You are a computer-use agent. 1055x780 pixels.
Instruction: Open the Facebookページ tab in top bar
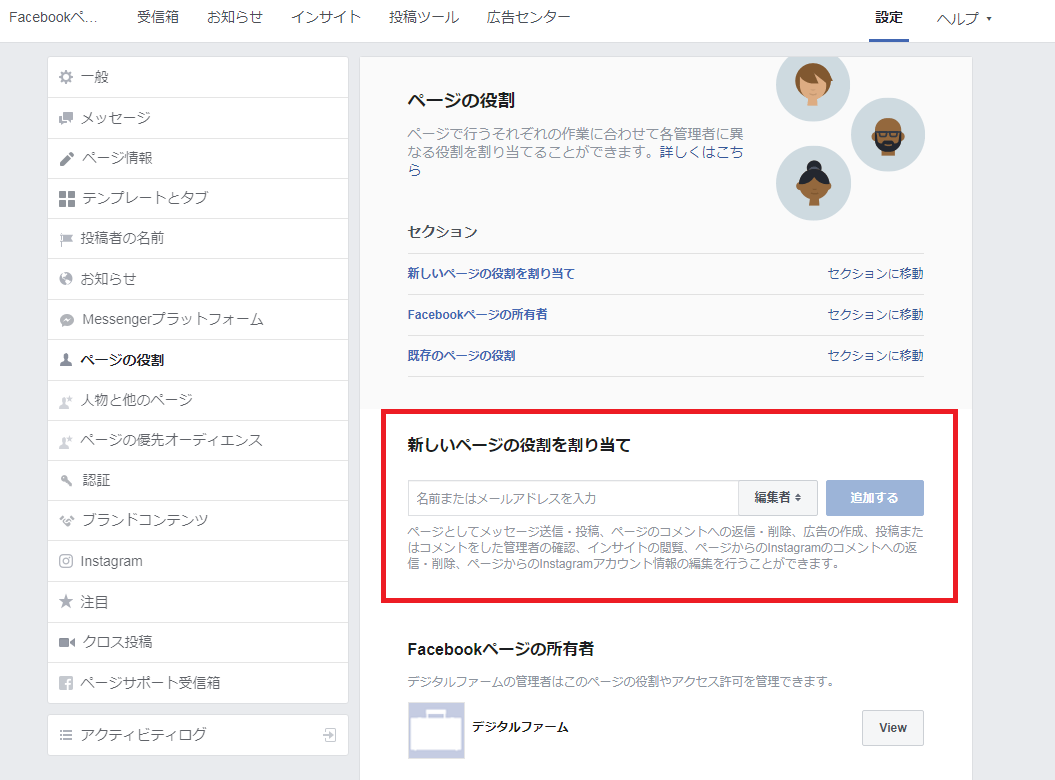pyautogui.click(x=53, y=17)
